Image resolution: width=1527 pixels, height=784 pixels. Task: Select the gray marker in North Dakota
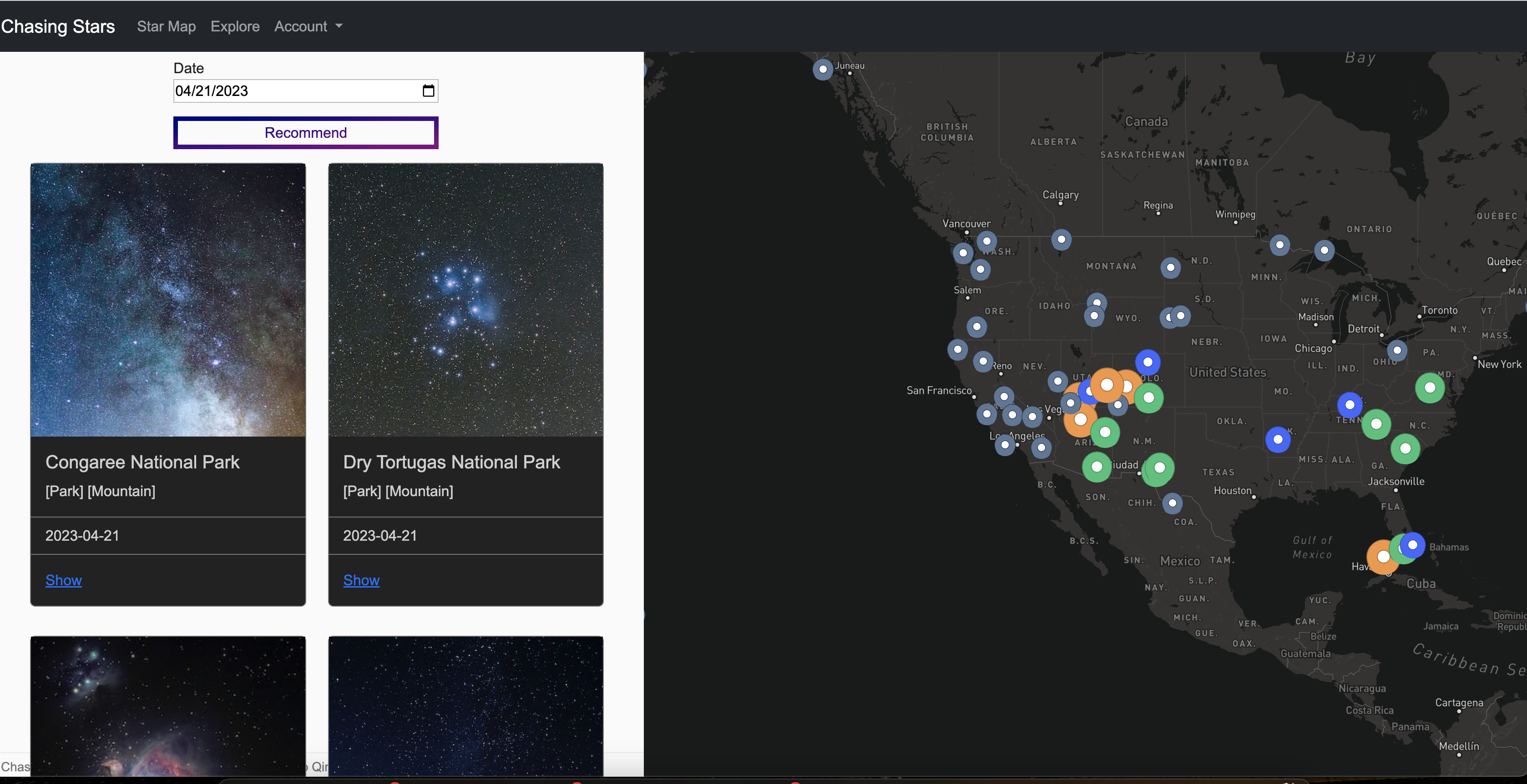tap(1170, 267)
